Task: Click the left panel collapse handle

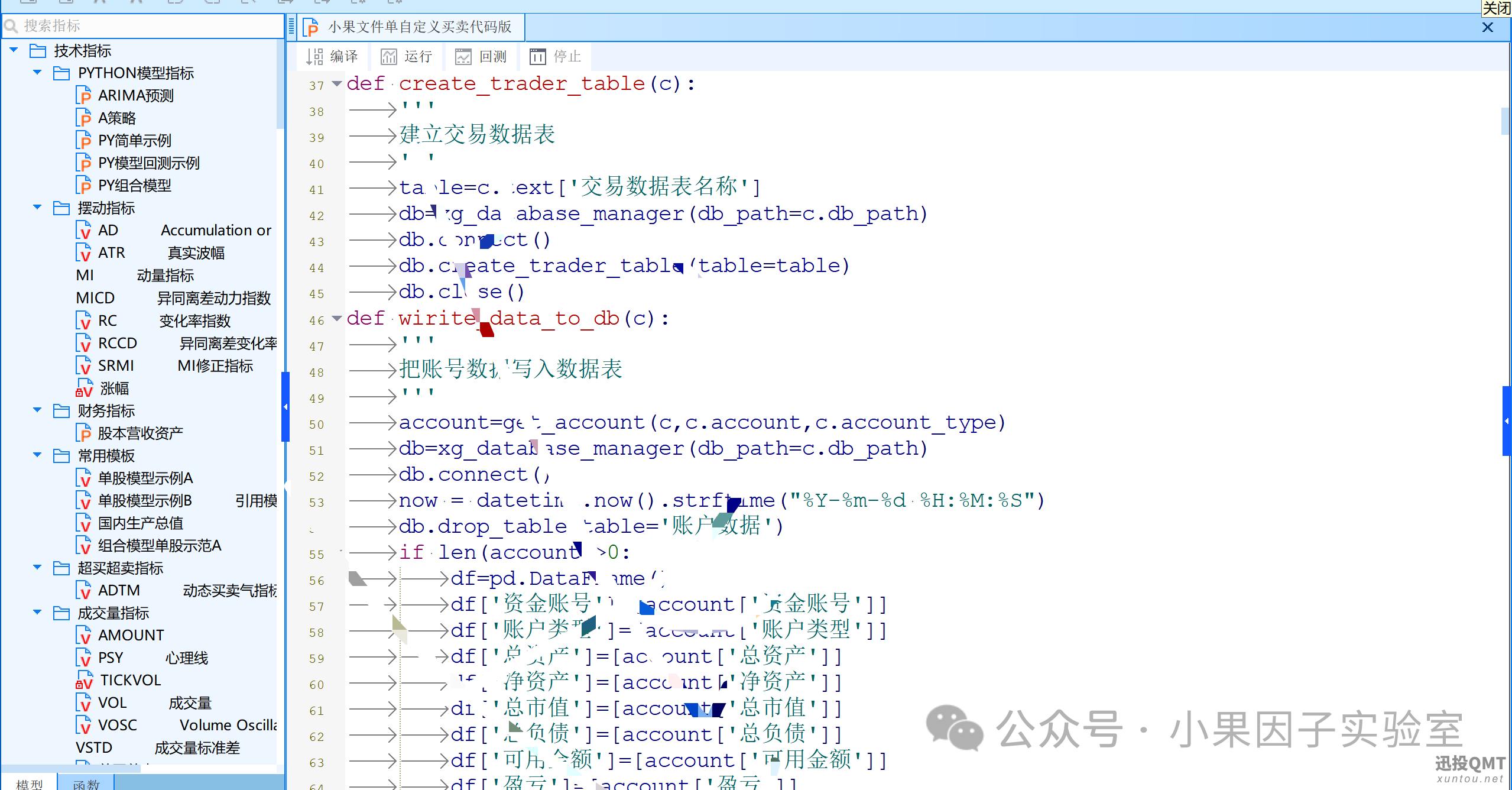Action: [285, 407]
